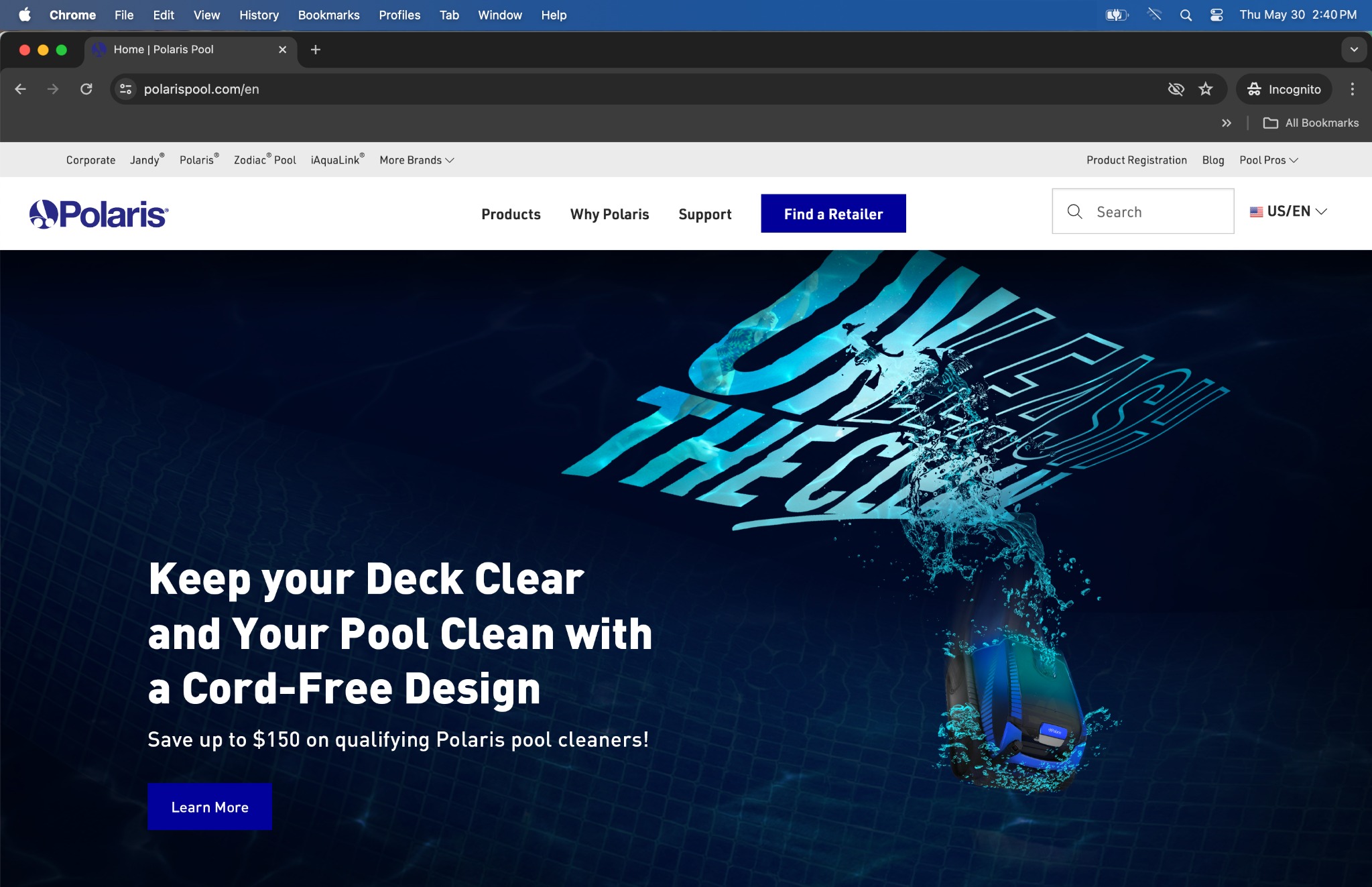
Task: Show hidden bookmarks with double chevron
Action: [x=1227, y=123]
